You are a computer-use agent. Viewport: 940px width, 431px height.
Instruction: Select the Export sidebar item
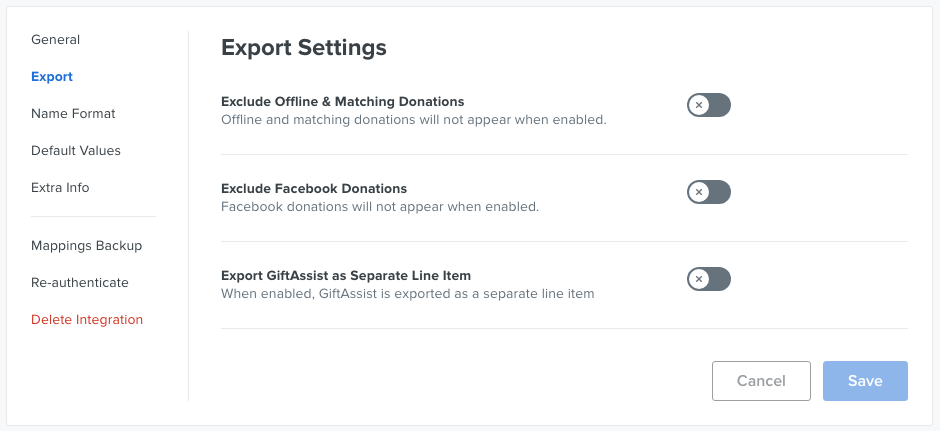52,77
